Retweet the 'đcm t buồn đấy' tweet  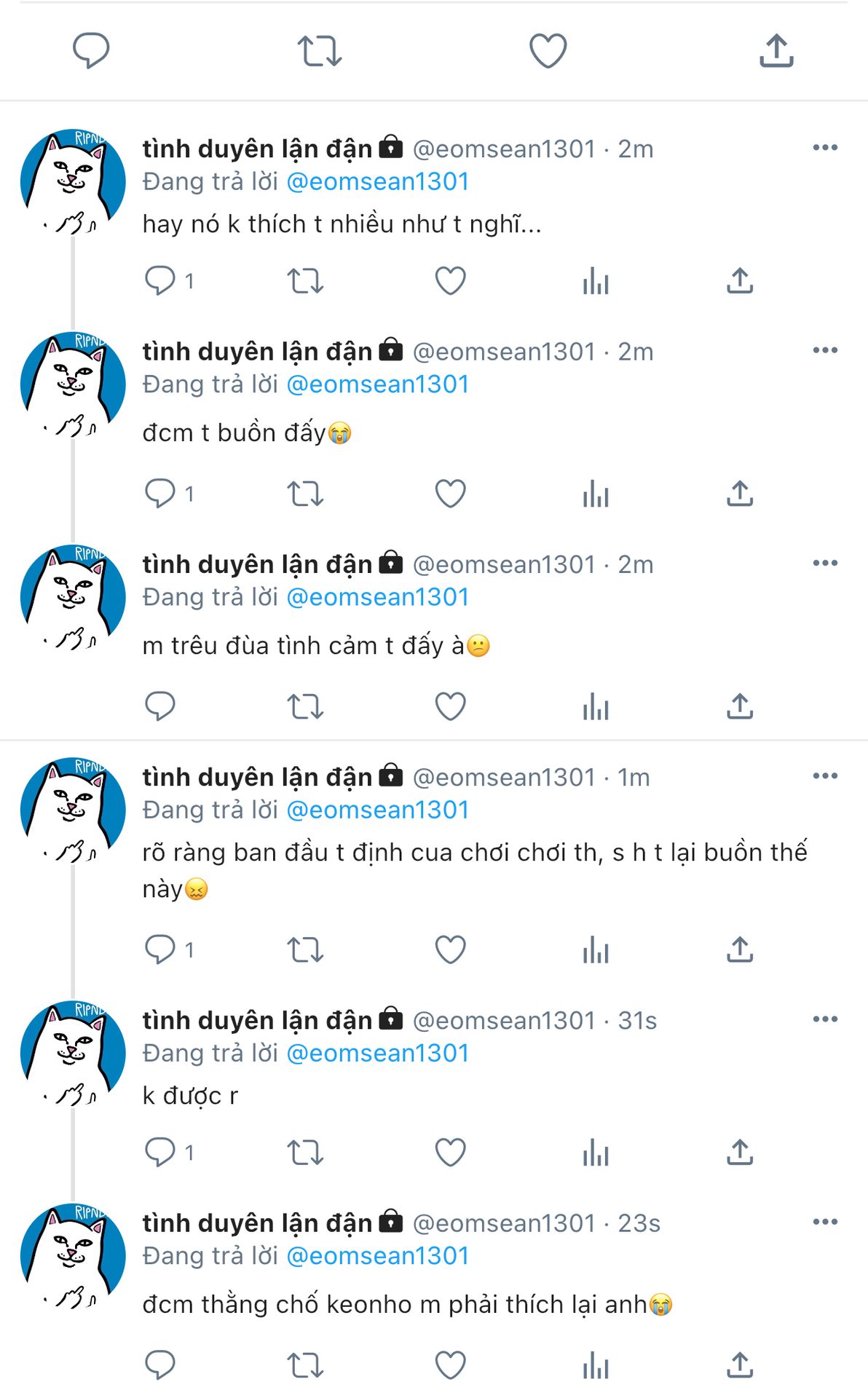tap(304, 494)
